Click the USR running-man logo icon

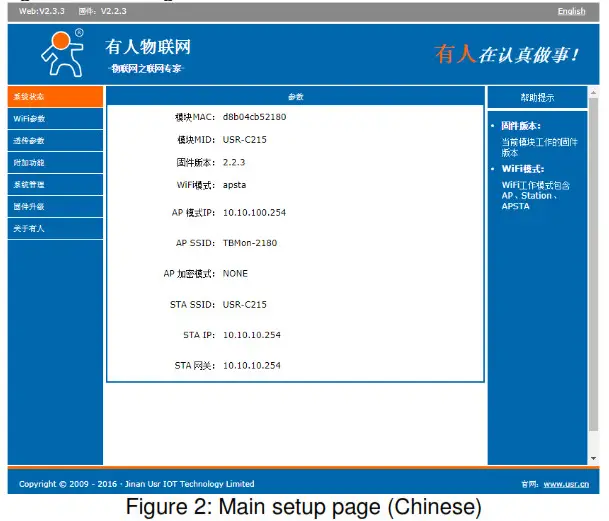click(x=63, y=53)
